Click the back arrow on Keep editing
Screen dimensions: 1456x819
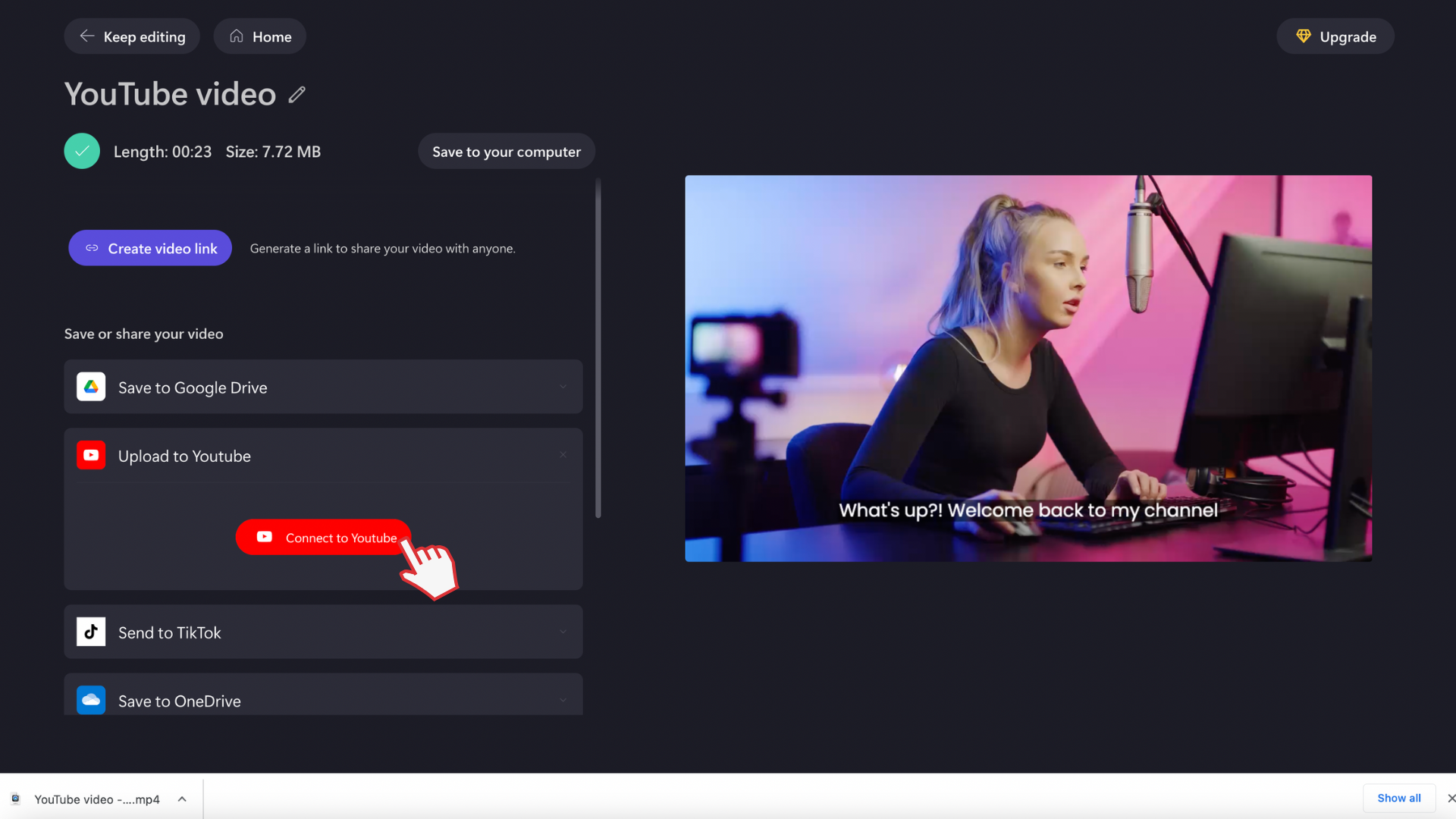(86, 36)
